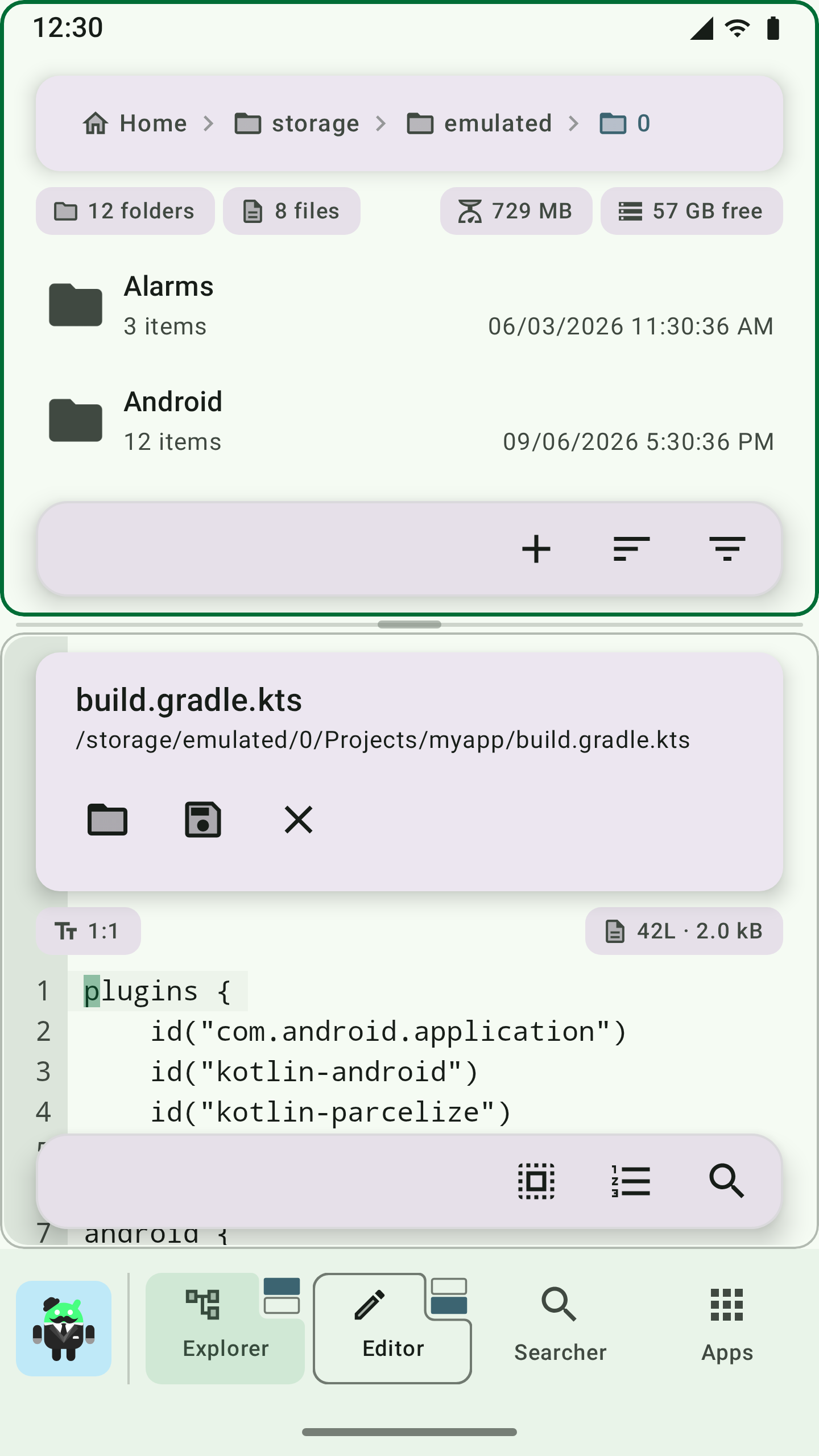Click line 2 com.android.application code
The width and height of the screenshot is (819, 1456).
tap(388, 1031)
